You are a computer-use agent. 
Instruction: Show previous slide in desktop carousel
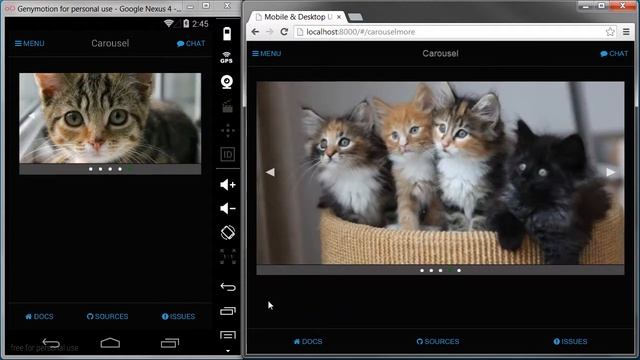point(270,172)
